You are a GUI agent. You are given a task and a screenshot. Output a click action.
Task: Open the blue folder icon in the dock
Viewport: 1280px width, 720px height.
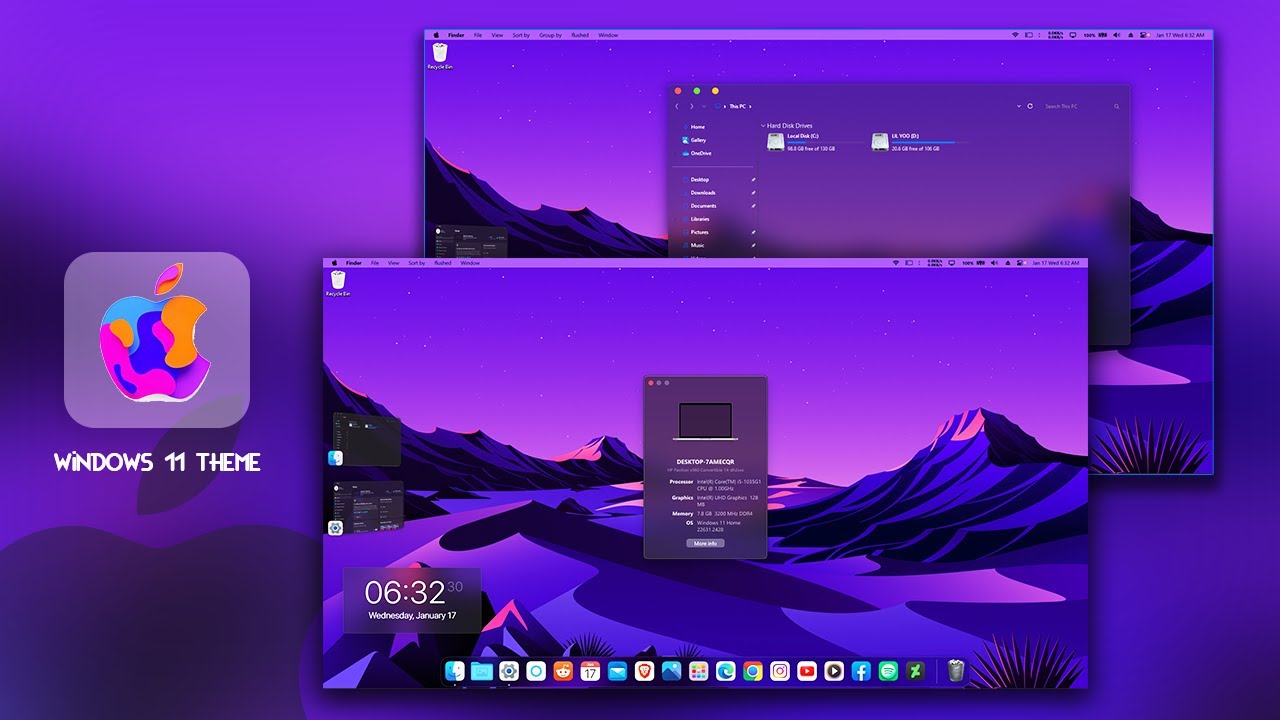pos(482,671)
